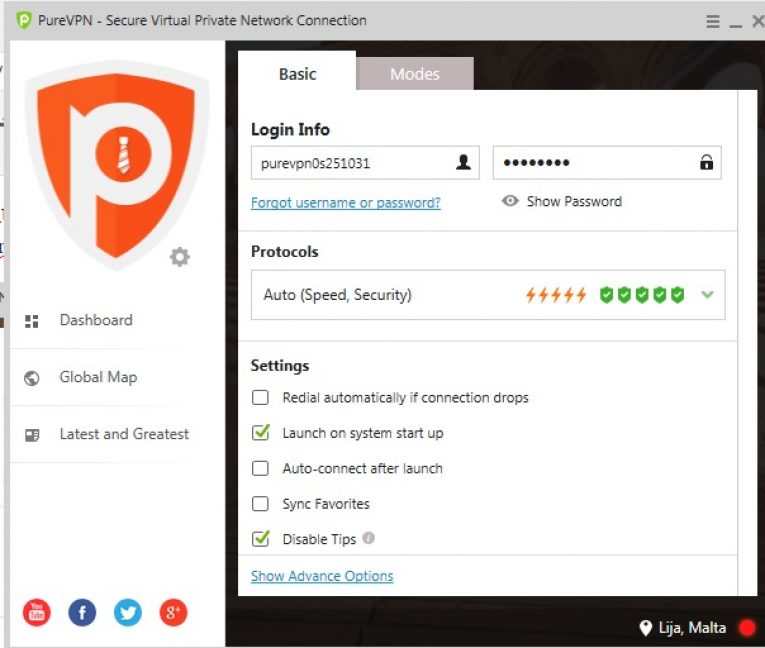Open the Google Plus icon
Viewport: 765px width, 648px height.
tap(173, 613)
